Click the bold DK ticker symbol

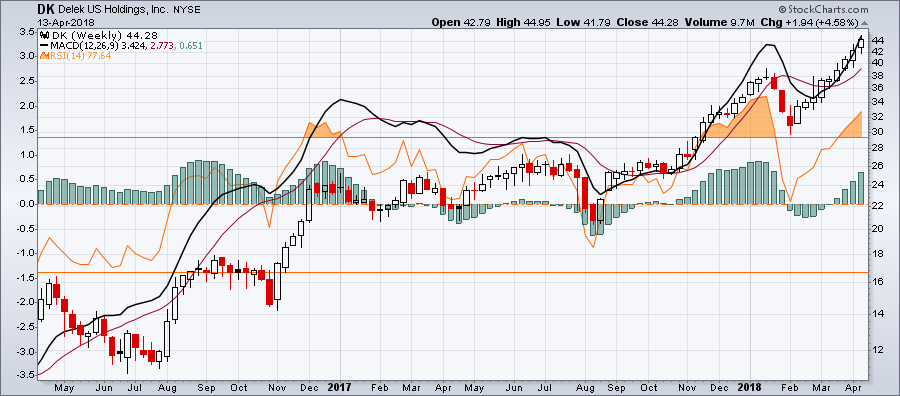tap(46, 10)
